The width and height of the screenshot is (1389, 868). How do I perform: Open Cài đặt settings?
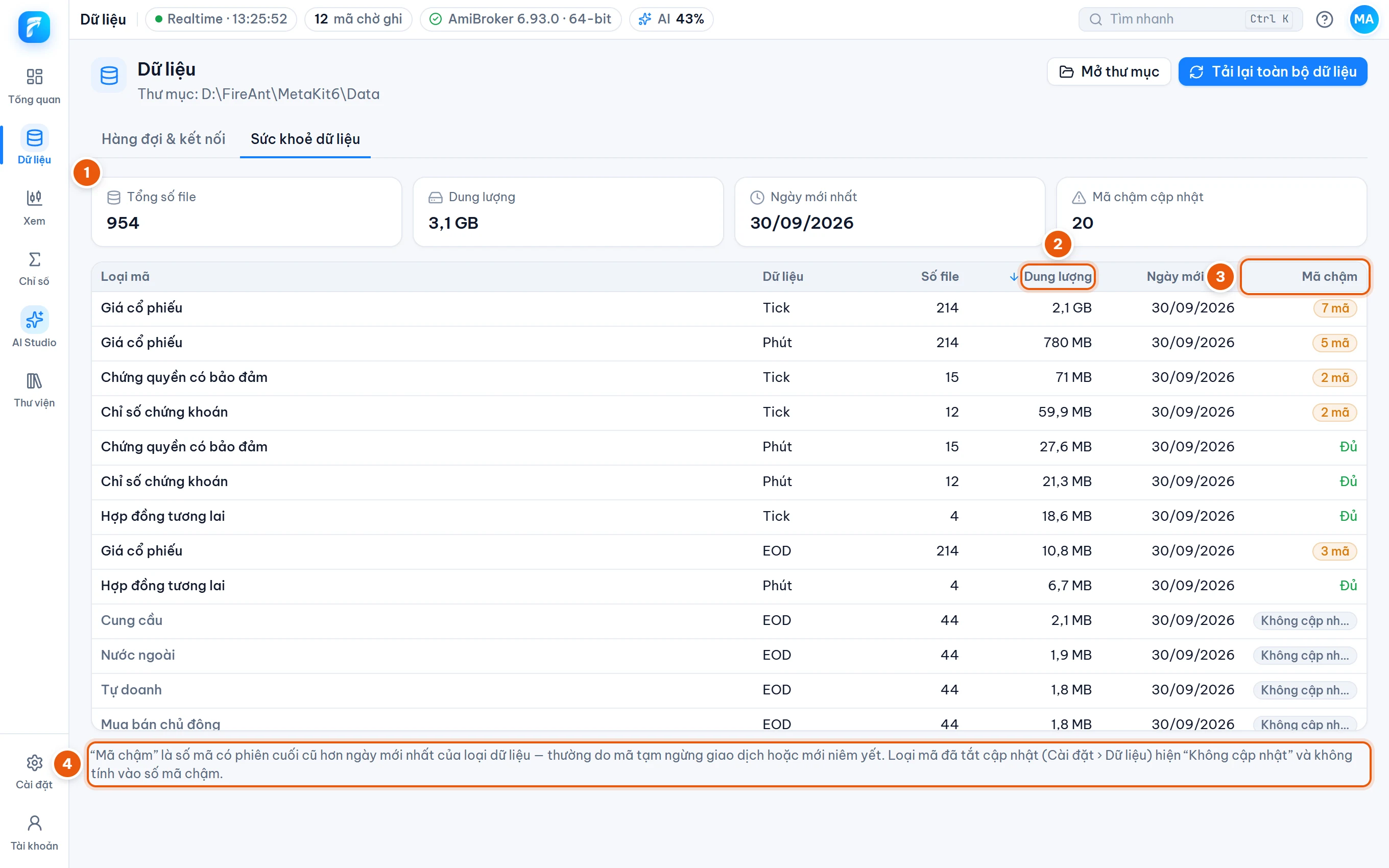[x=34, y=772]
